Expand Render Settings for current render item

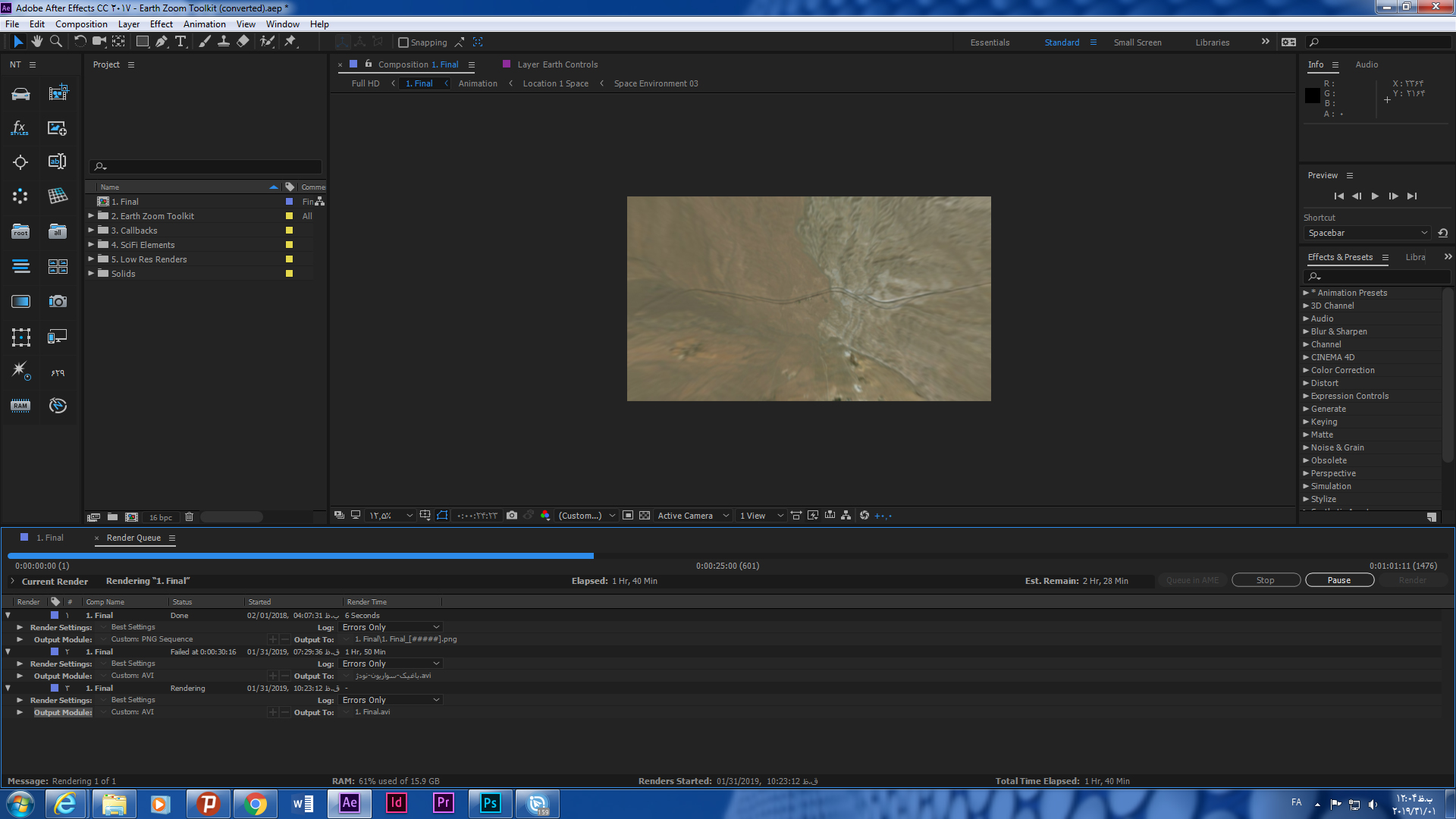[x=20, y=700]
